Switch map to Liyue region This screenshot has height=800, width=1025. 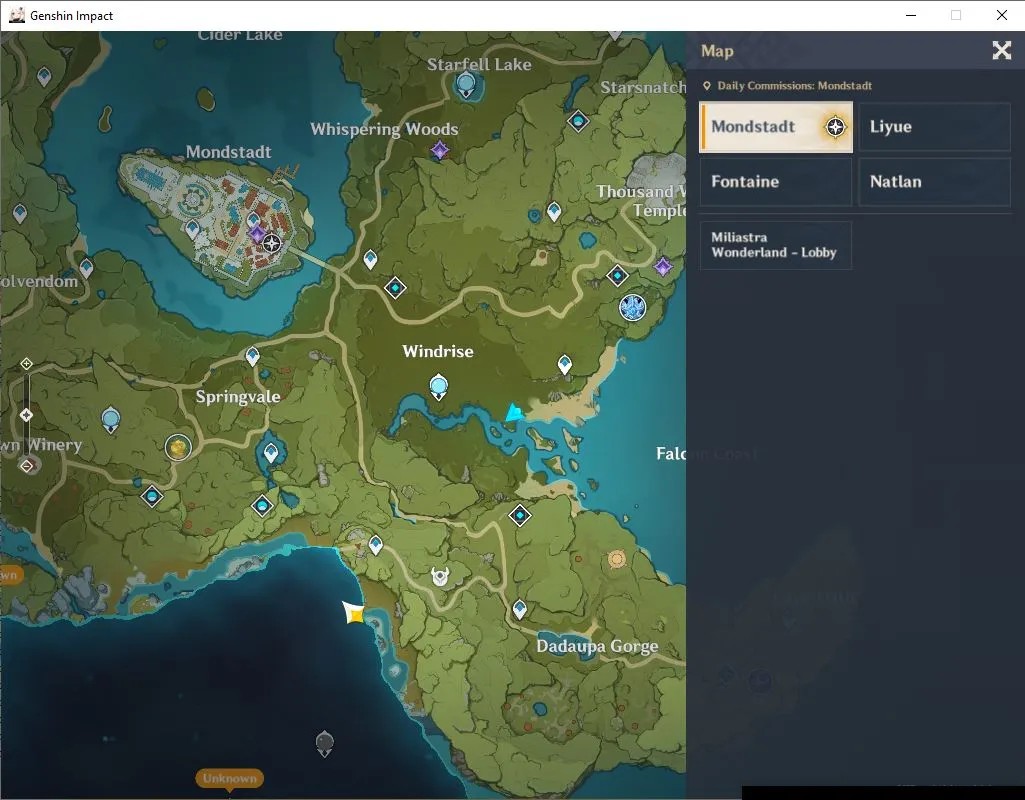click(934, 127)
